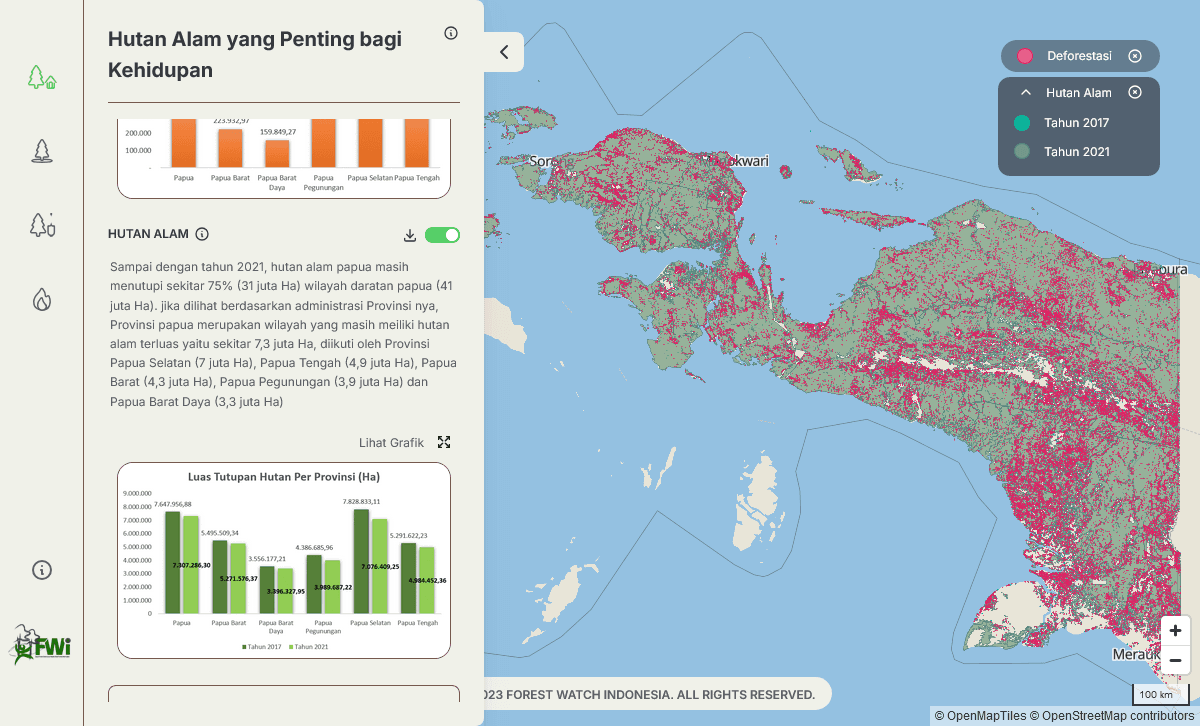1200x726 pixels.
Task: Collapse the left panel with the arrow
Action: click(x=505, y=52)
